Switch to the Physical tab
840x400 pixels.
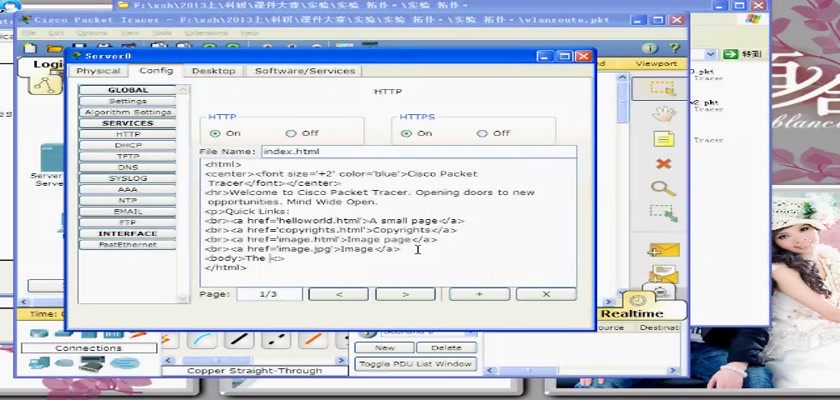(98, 71)
